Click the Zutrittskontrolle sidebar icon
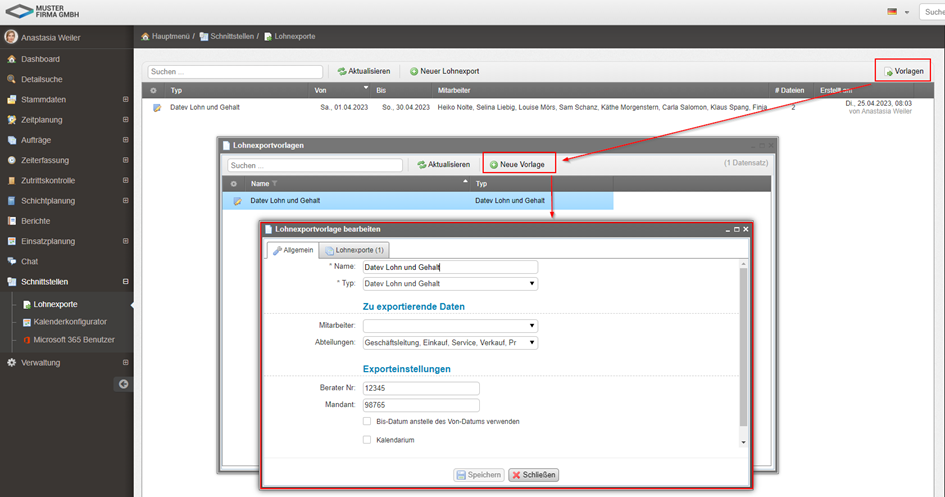The width and height of the screenshot is (945, 497). click(12, 180)
